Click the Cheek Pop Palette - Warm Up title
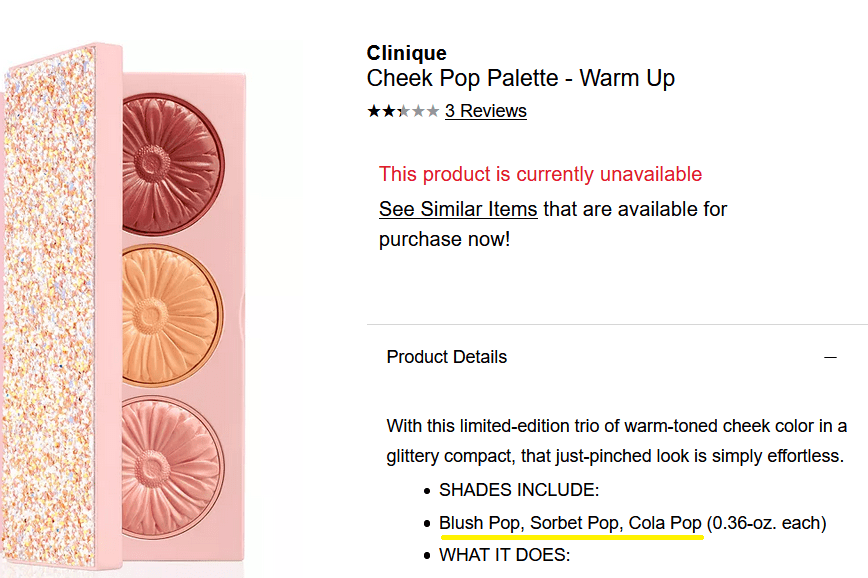This screenshot has width=868, height=578. point(520,78)
